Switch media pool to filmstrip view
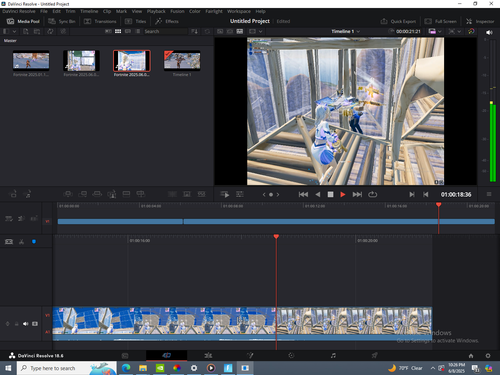The image size is (500, 375). coord(128,31)
